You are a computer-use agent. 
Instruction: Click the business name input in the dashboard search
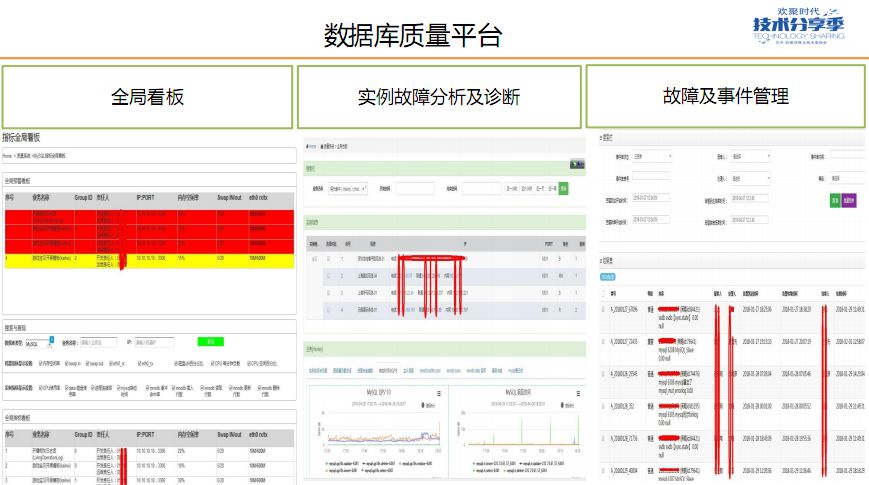[x=98, y=343]
